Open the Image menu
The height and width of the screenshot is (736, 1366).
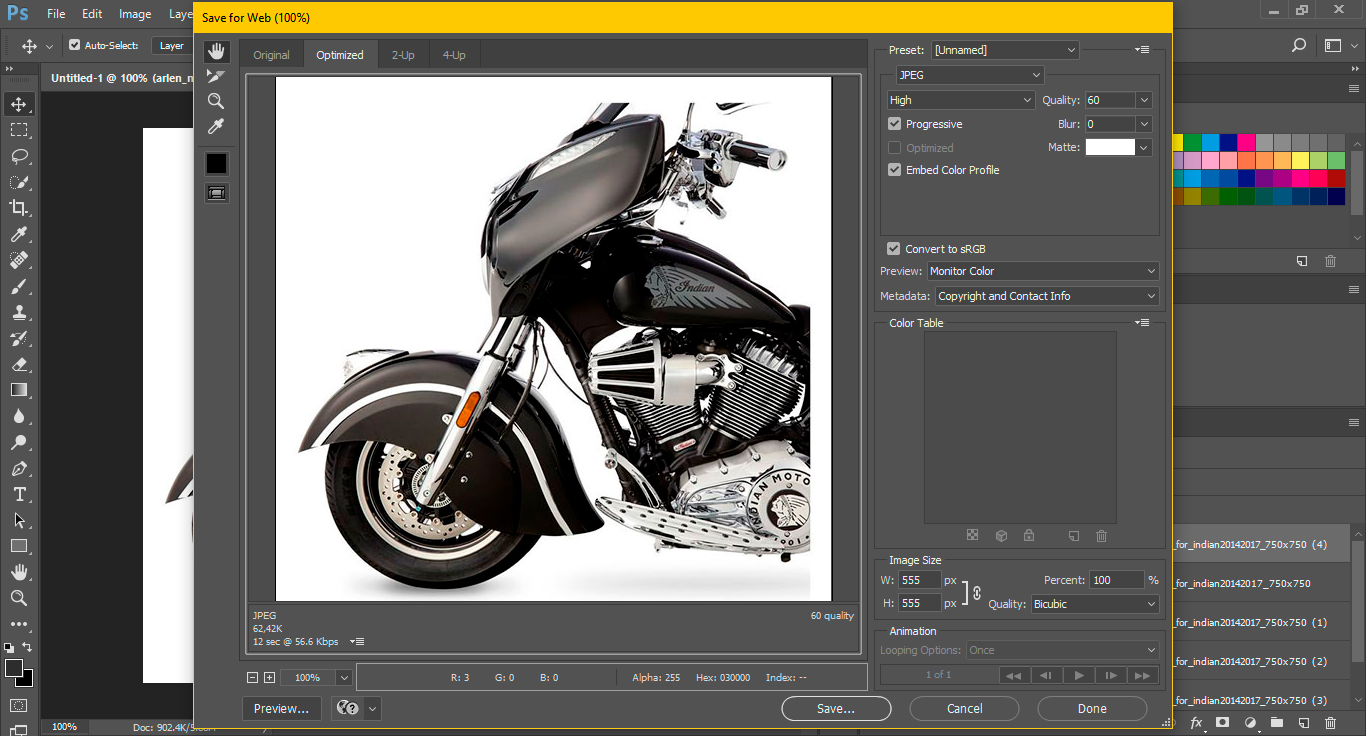[x=135, y=14]
